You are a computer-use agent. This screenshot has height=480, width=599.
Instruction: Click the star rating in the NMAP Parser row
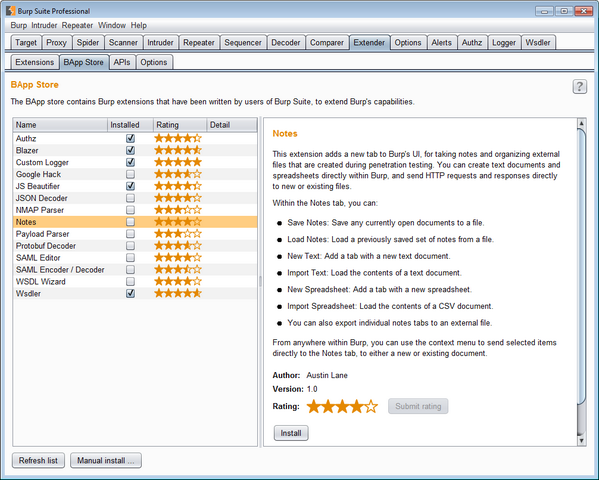pos(178,210)
